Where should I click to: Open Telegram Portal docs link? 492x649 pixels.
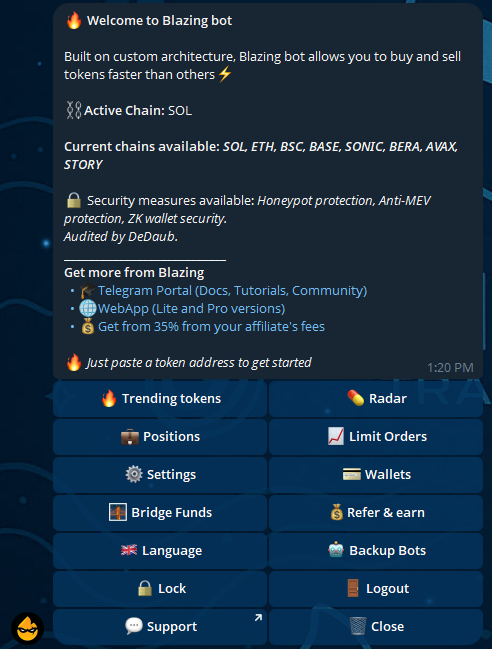(x=232, y=291)
